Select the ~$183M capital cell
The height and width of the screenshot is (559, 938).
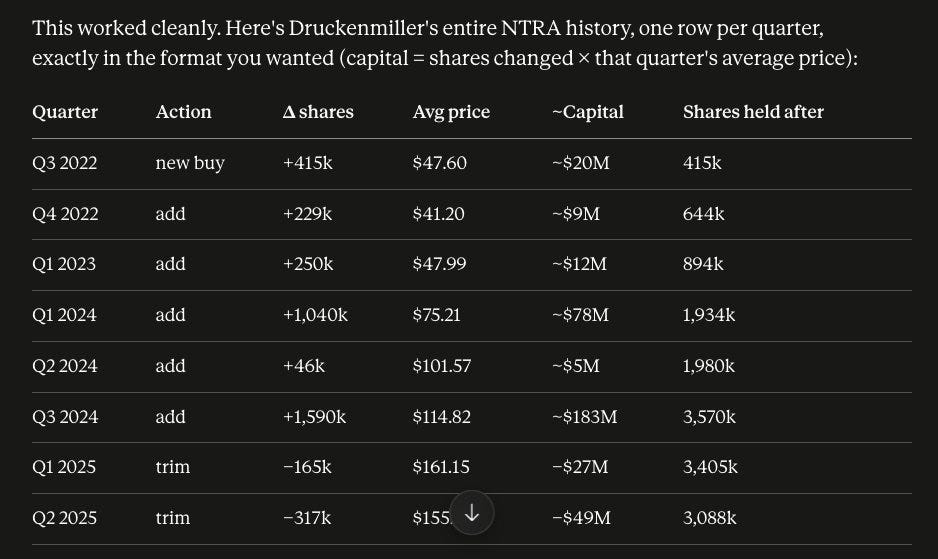click(584, 417)
